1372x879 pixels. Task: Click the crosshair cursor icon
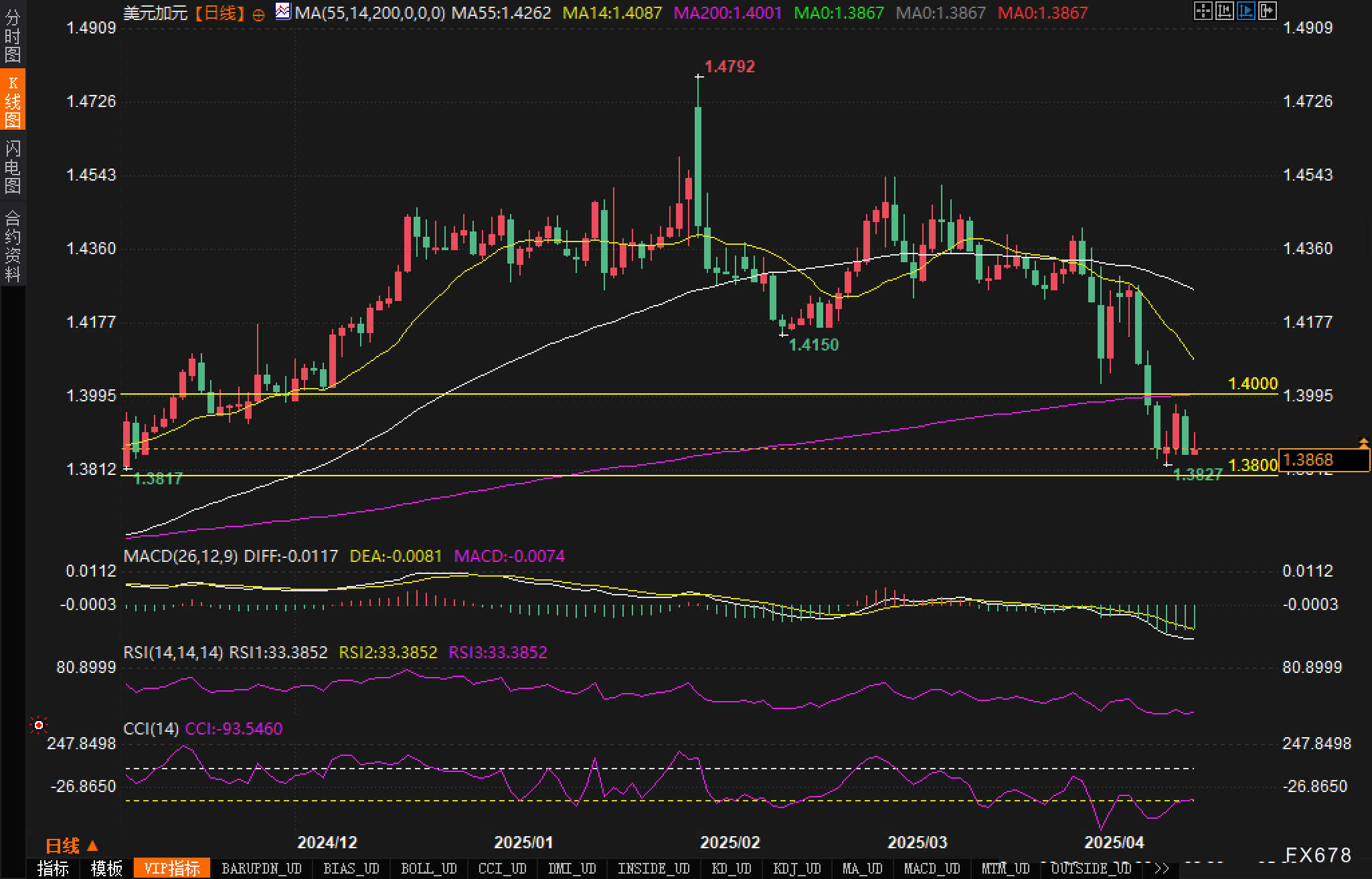point(1203,11)
